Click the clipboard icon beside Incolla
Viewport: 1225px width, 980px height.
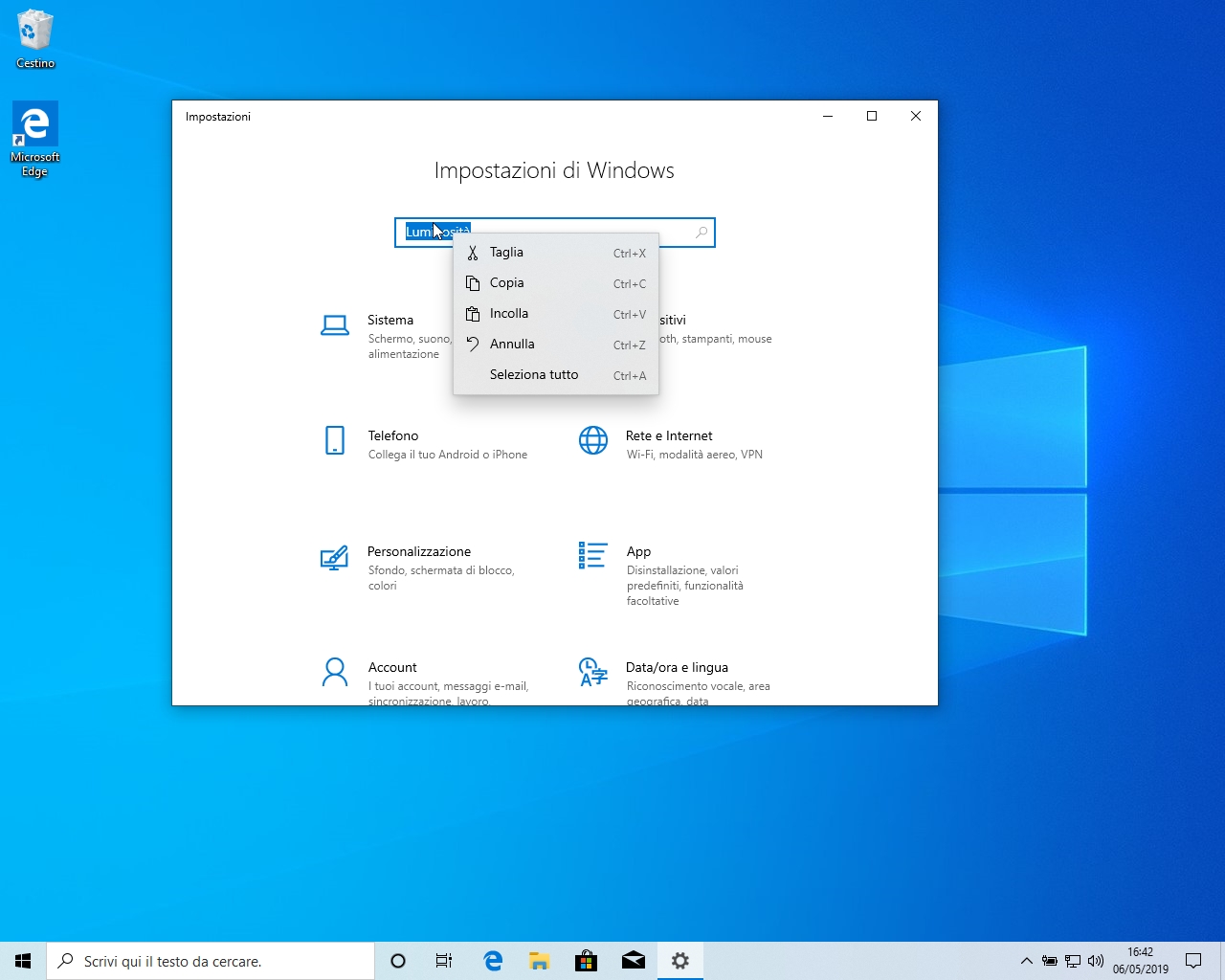(x=472, y=314)
